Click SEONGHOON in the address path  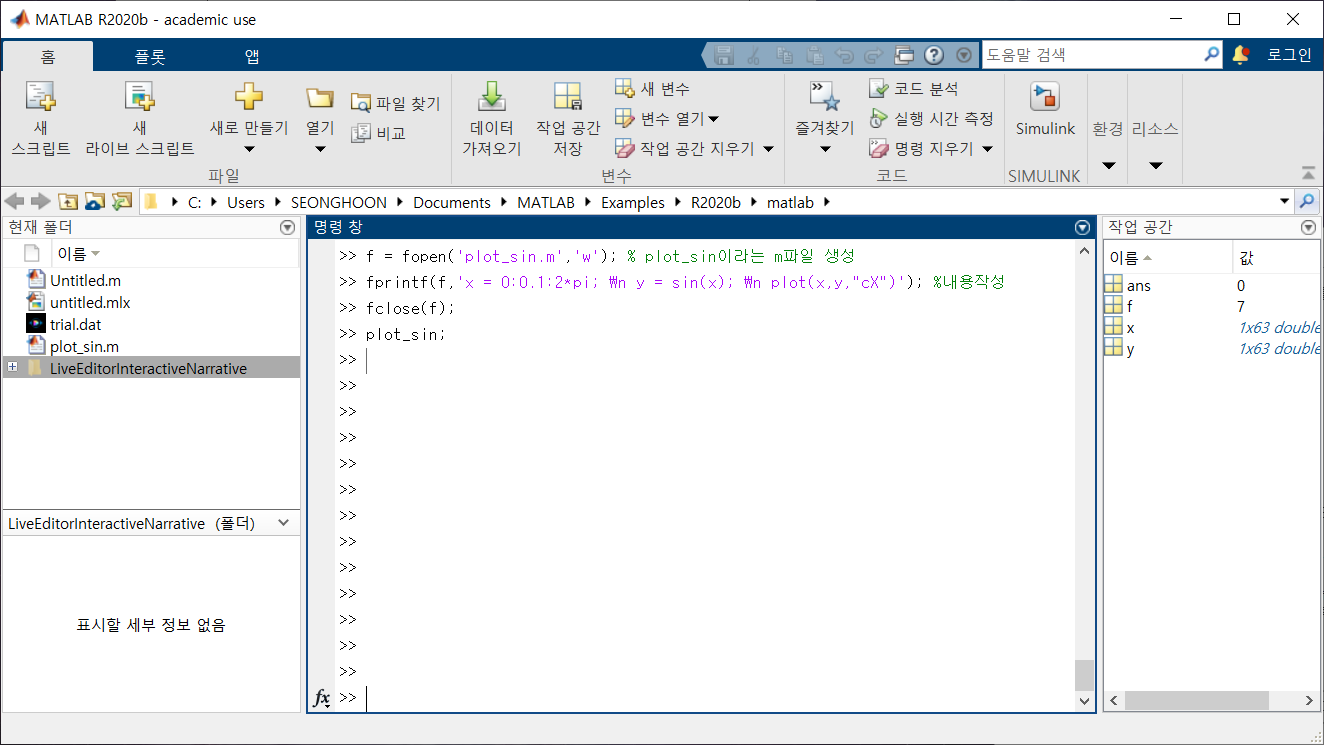coord(341,202)
